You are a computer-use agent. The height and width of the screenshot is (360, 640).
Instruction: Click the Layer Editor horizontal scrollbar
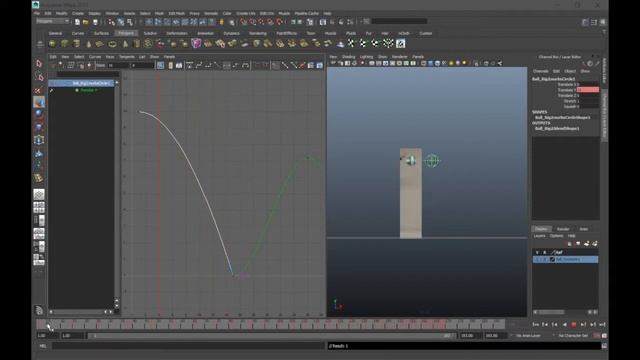click(x=565, y=312)
